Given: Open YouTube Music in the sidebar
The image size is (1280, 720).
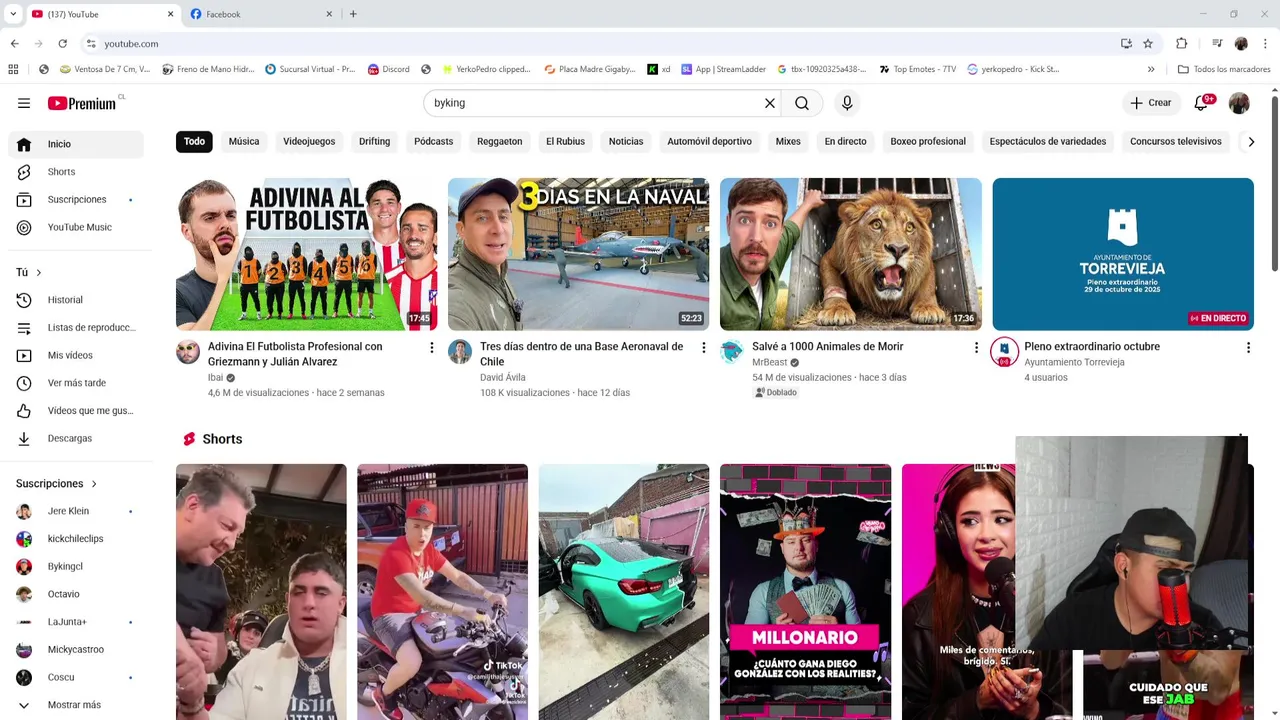Looking at the screenshot, I should [x=76, y=227].
